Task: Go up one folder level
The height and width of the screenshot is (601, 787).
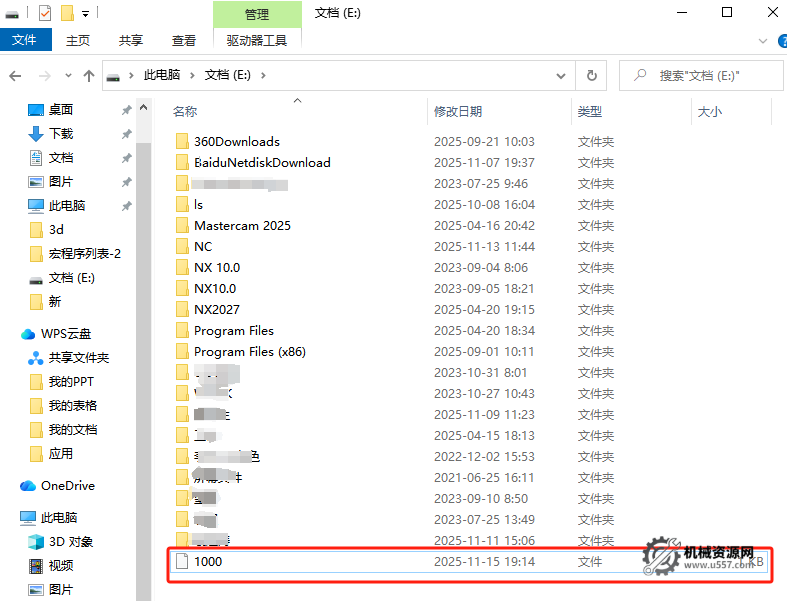Action: (89, 76)
